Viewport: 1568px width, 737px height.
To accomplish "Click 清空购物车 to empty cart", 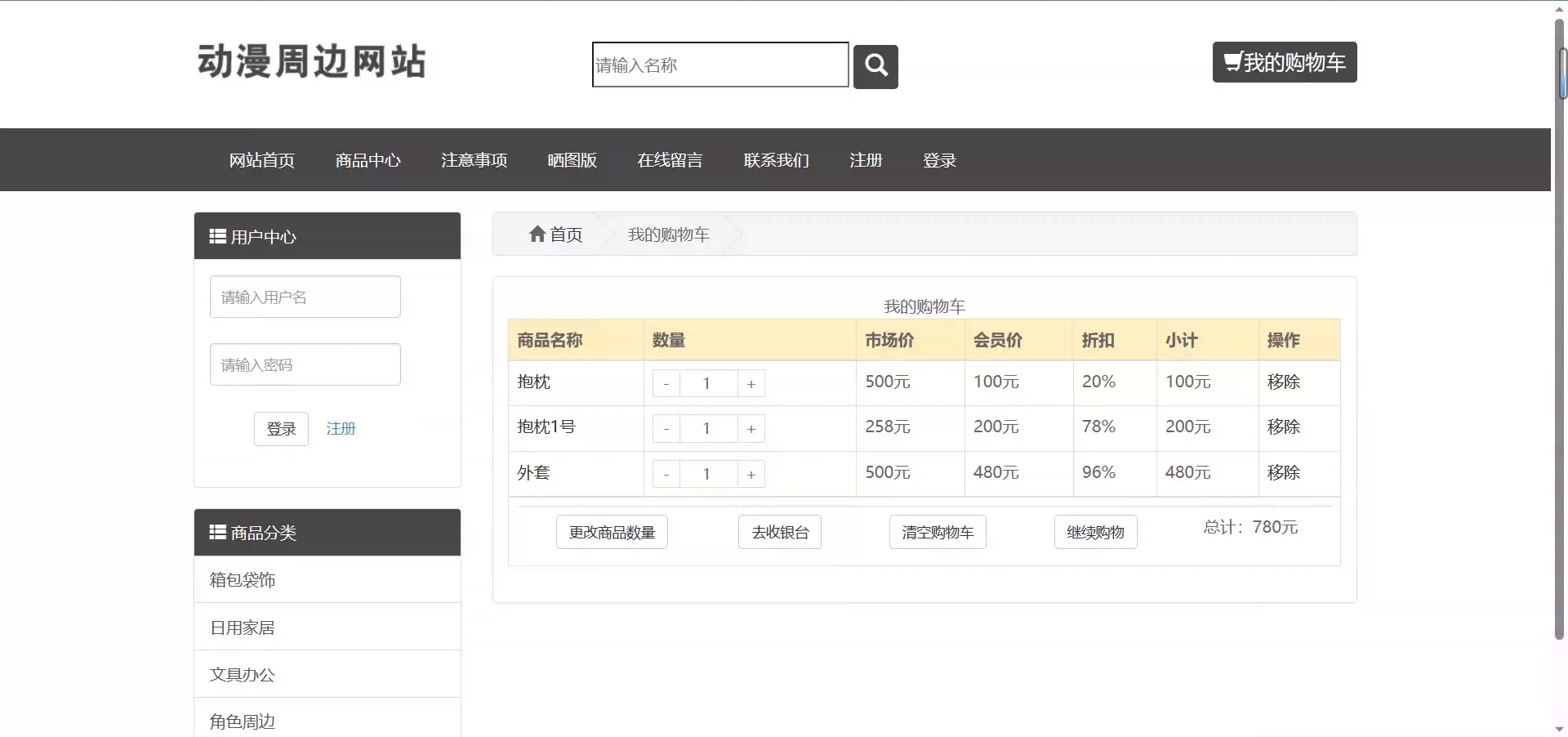I will coord(937,533).
